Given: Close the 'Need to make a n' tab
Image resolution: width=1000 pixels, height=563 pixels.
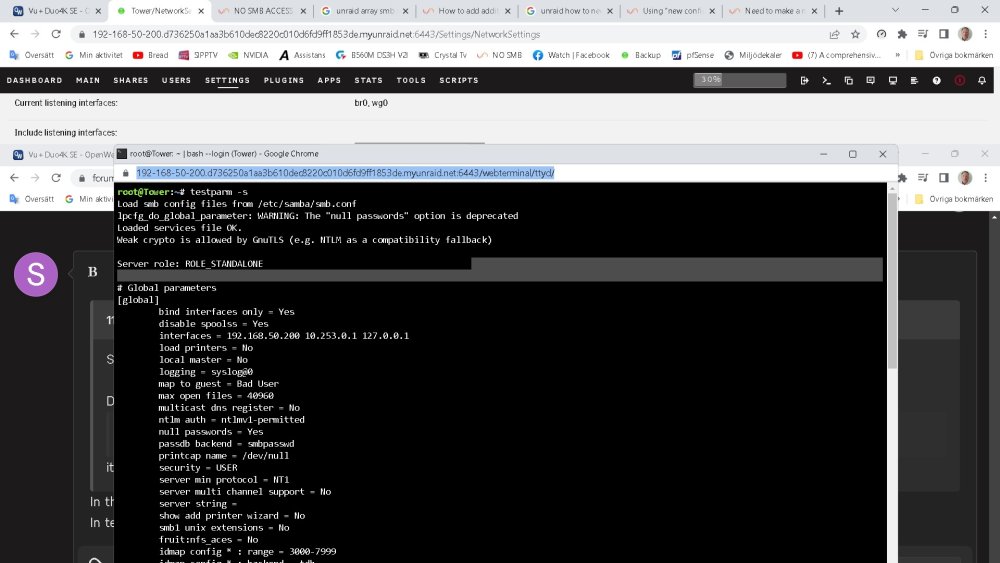Looking at the screenshot, I should point(814,11).
